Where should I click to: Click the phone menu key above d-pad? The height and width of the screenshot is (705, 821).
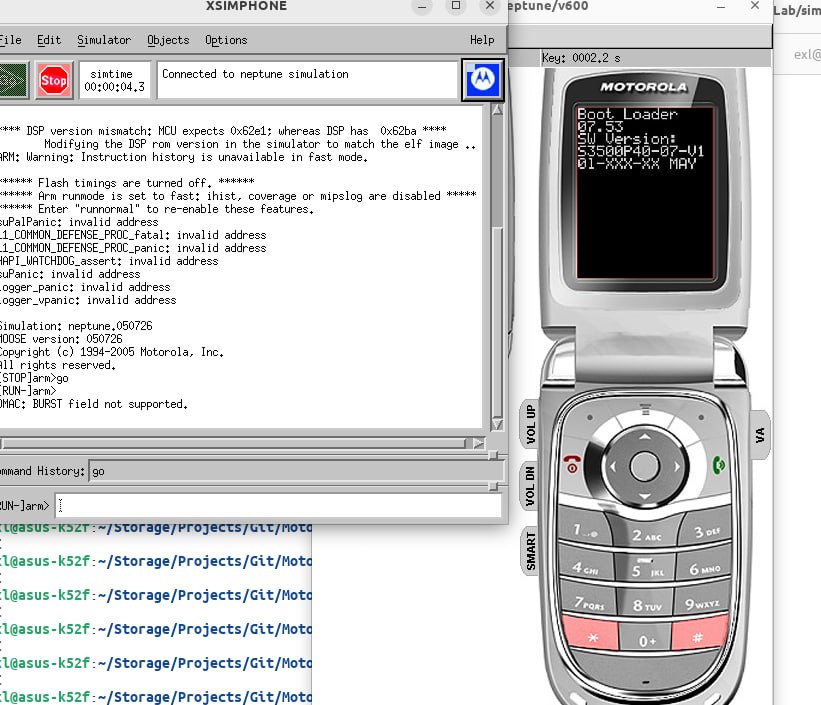point(645,410)
